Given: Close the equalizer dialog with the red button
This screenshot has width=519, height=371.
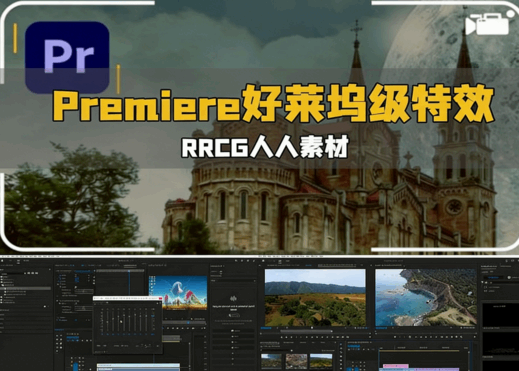Looking at the screenshot, I should [x=160, y=298].
